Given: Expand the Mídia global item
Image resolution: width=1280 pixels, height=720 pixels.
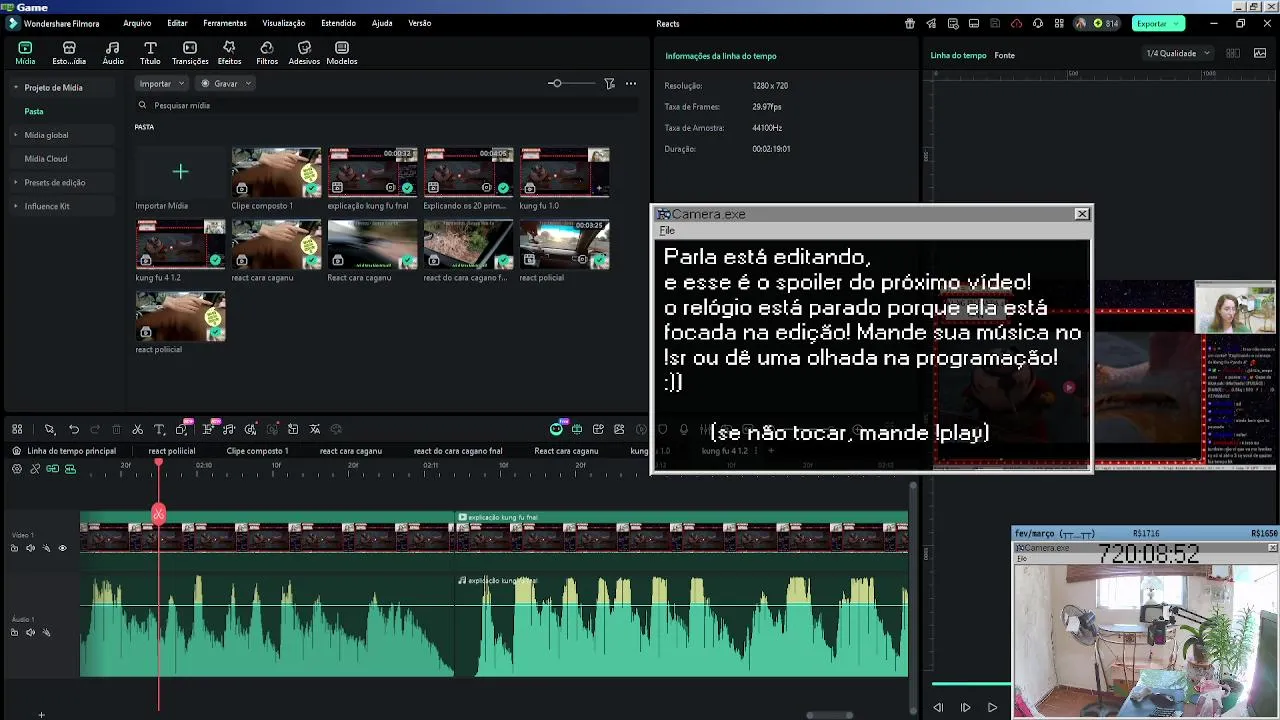Looking at the screenshot, I should click(16, 135).
